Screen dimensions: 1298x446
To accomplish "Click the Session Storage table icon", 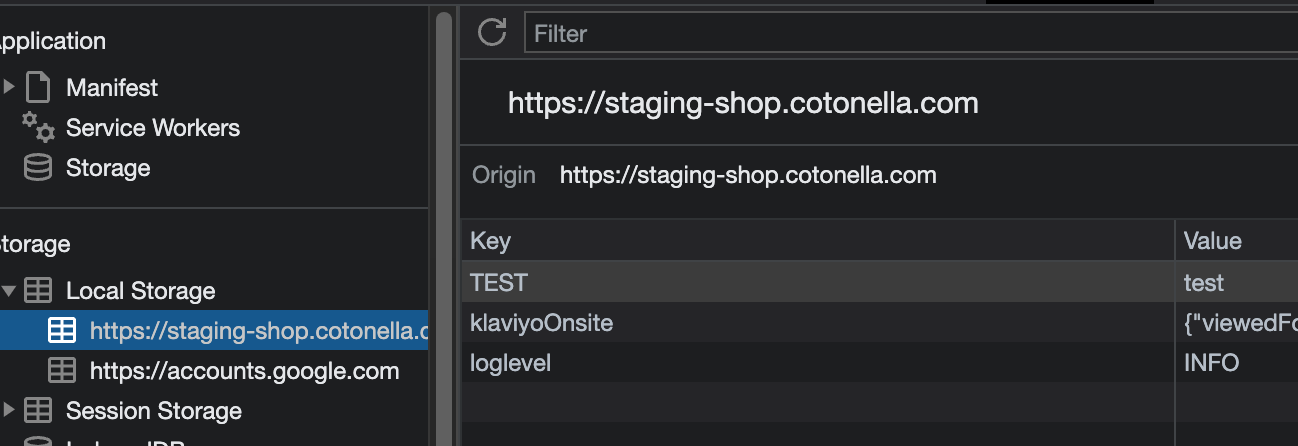I will pos(38,411).
